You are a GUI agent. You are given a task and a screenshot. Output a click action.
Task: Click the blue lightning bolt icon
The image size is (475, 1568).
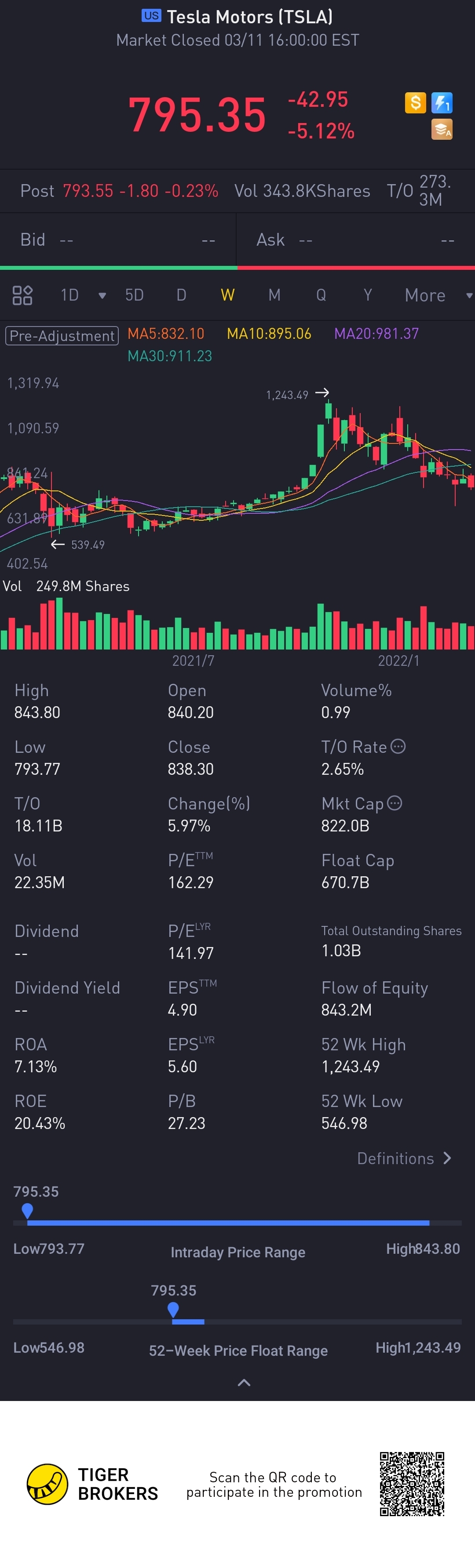pyautogui.click(x=442, y=103)
